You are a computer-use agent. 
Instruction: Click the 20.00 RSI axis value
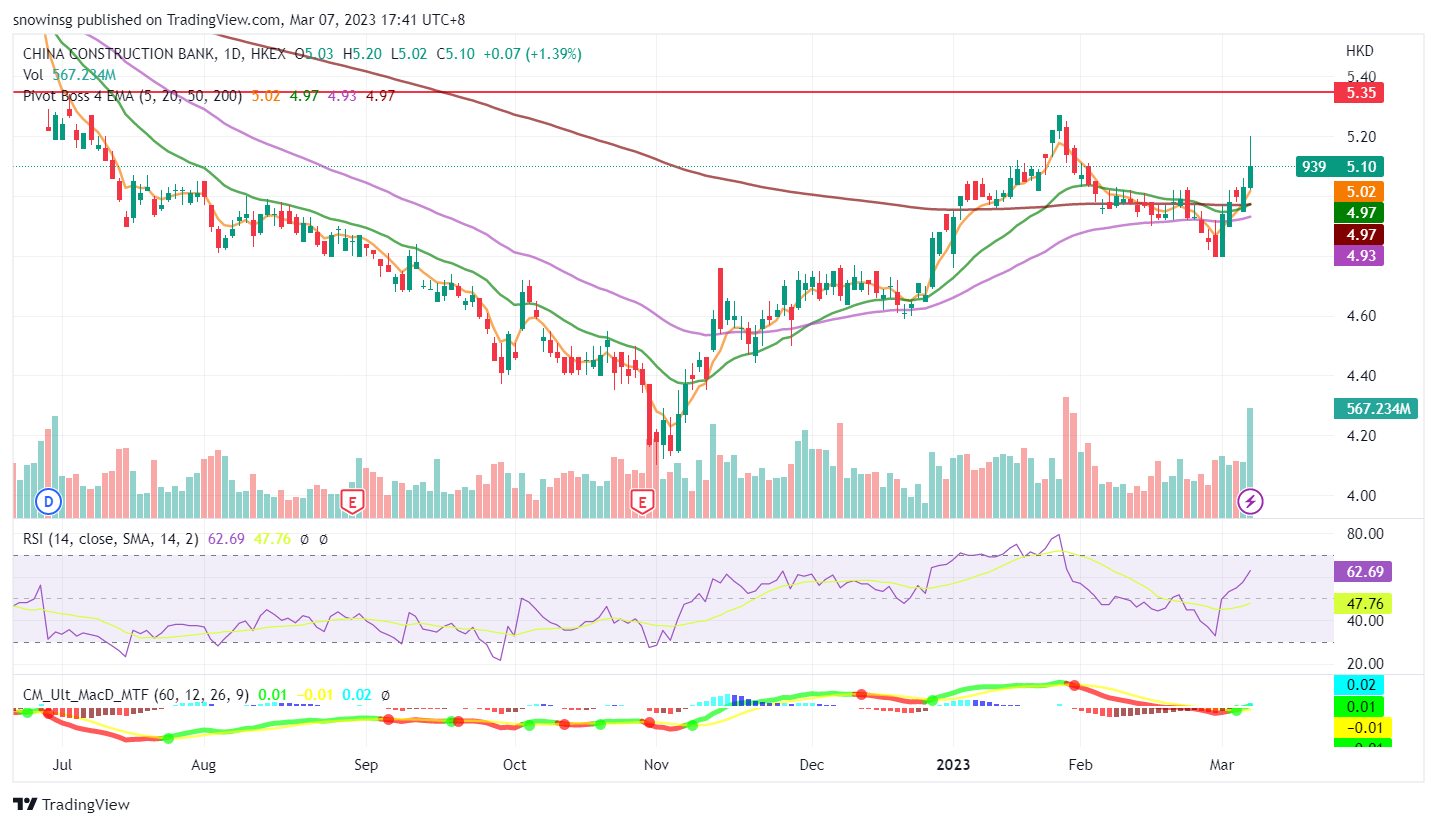[x=1364, y=664]
